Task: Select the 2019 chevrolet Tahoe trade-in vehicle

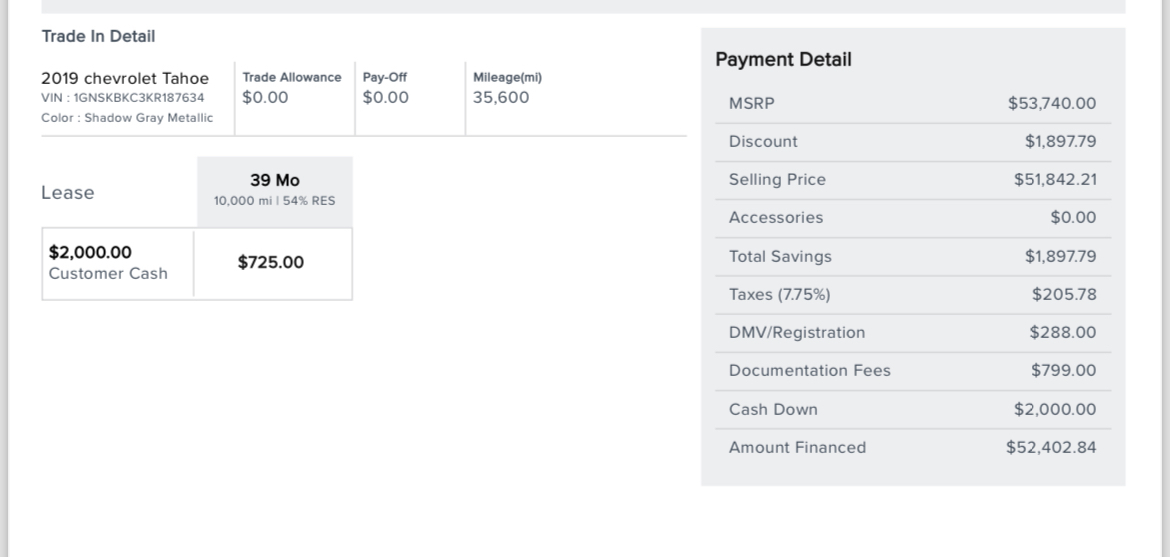Action: click(x=125, y=79)
